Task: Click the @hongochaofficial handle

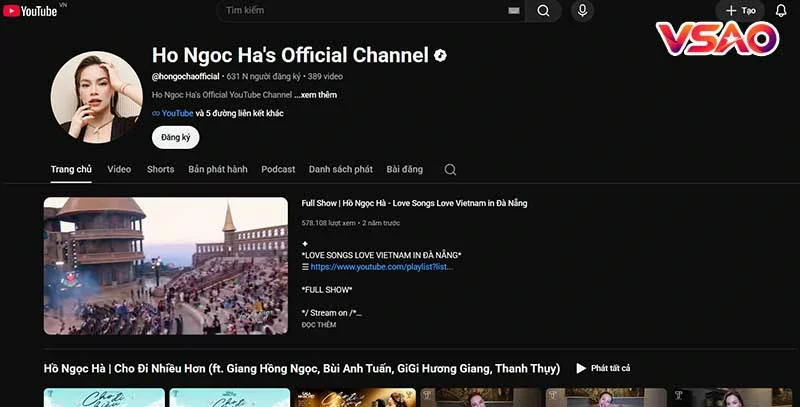Action: point(185,77)
